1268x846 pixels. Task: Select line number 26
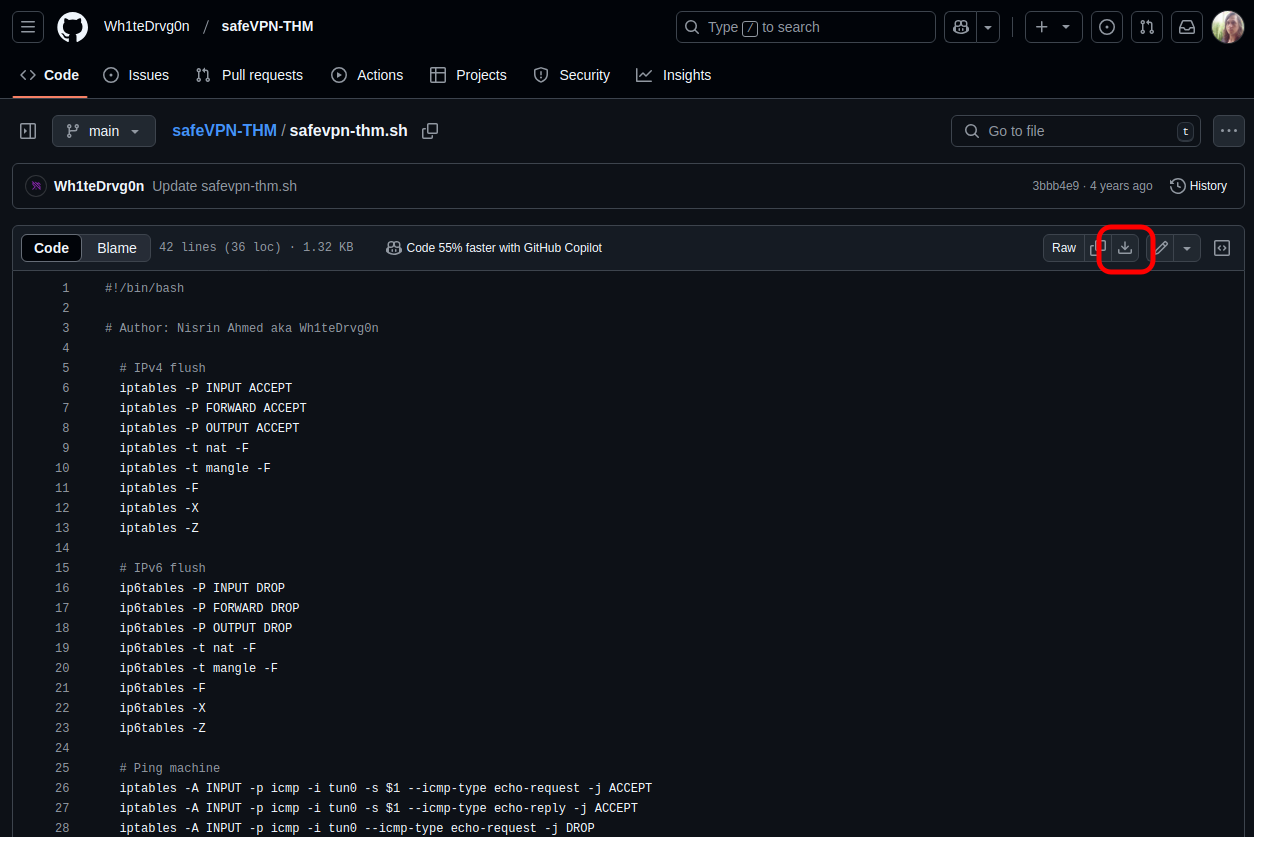63,788
